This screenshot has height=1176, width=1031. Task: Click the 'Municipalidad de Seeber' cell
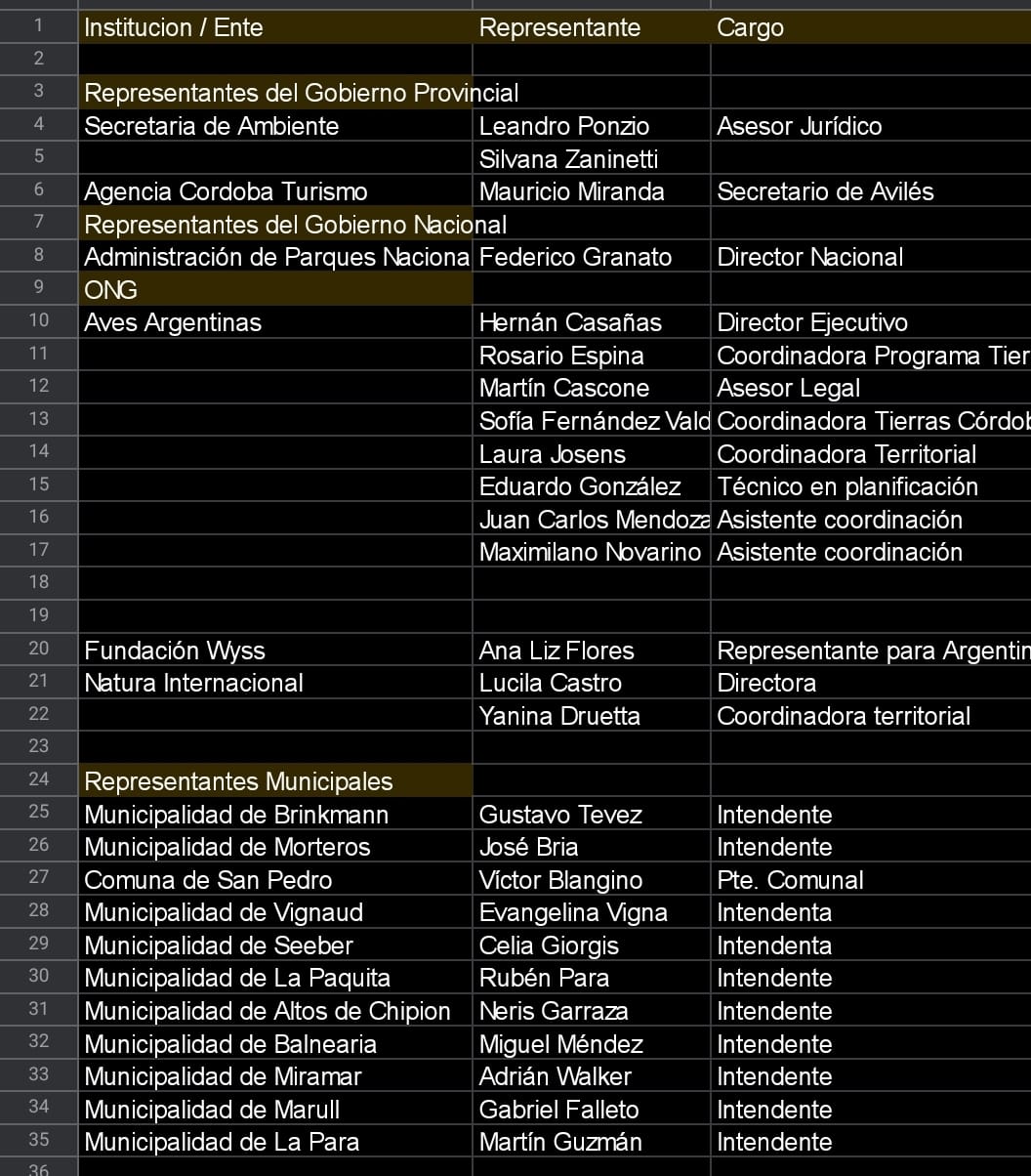[275, 945]
